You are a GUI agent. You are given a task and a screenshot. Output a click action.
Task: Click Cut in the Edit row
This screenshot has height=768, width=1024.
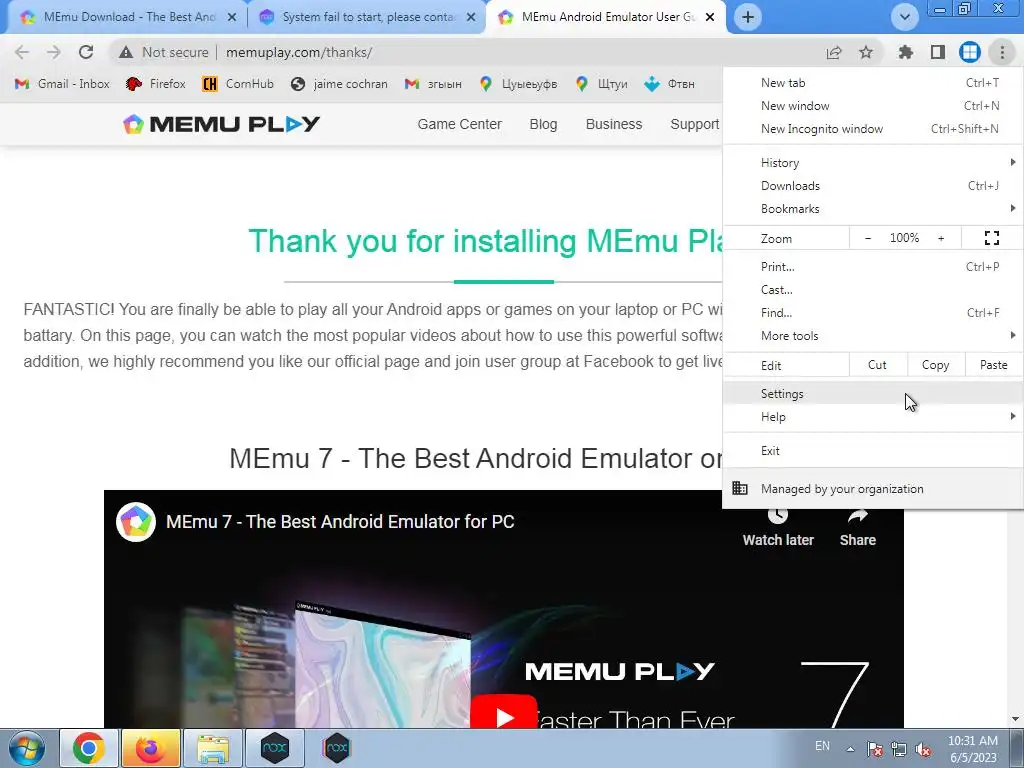[877, 365]
